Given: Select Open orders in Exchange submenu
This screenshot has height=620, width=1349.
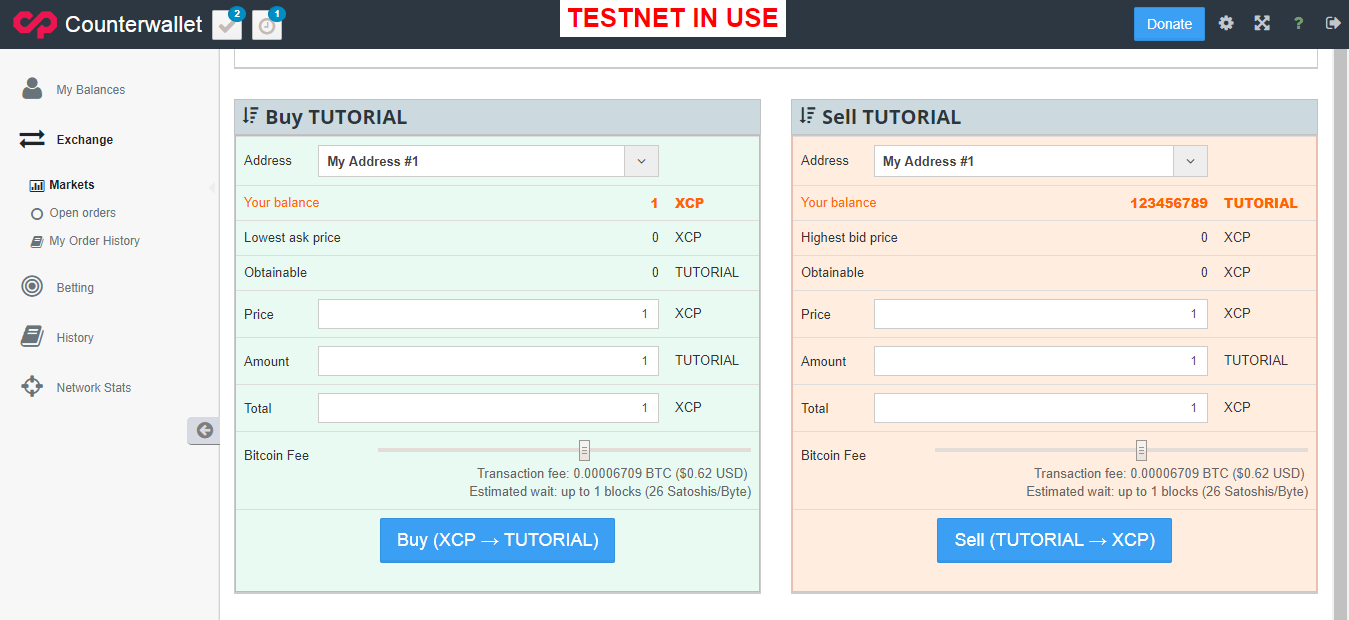Looking at the screenshot, I should click(82, 213).
